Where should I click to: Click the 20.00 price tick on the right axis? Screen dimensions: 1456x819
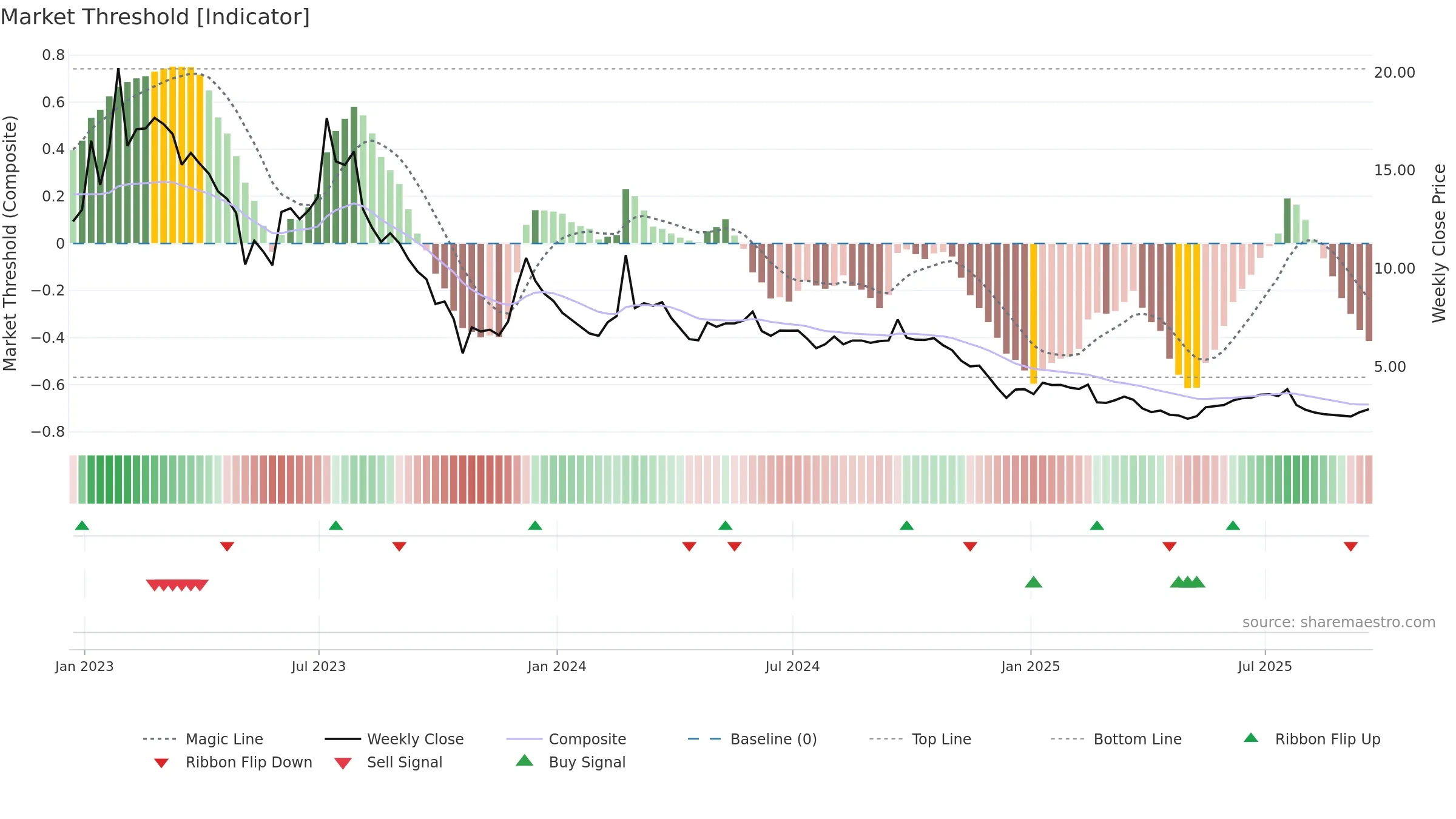tap(1395, 73)
